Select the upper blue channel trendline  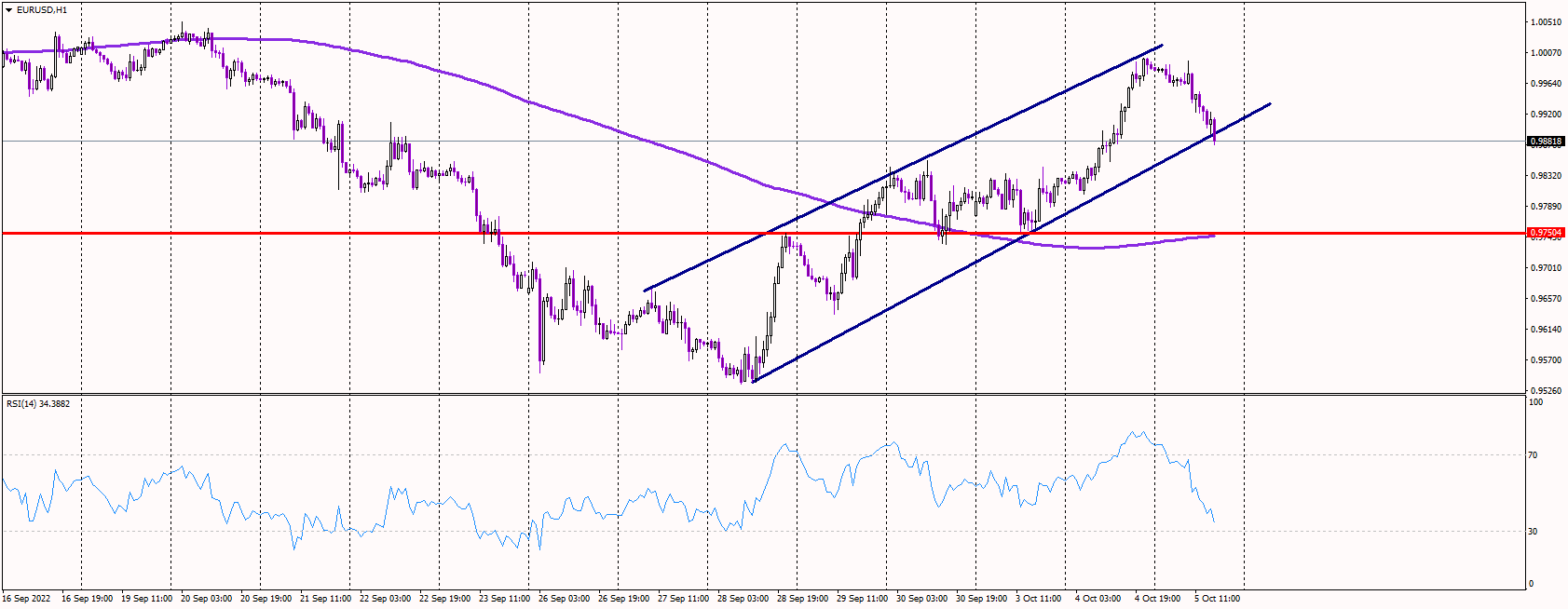click(x=904, y=168)
